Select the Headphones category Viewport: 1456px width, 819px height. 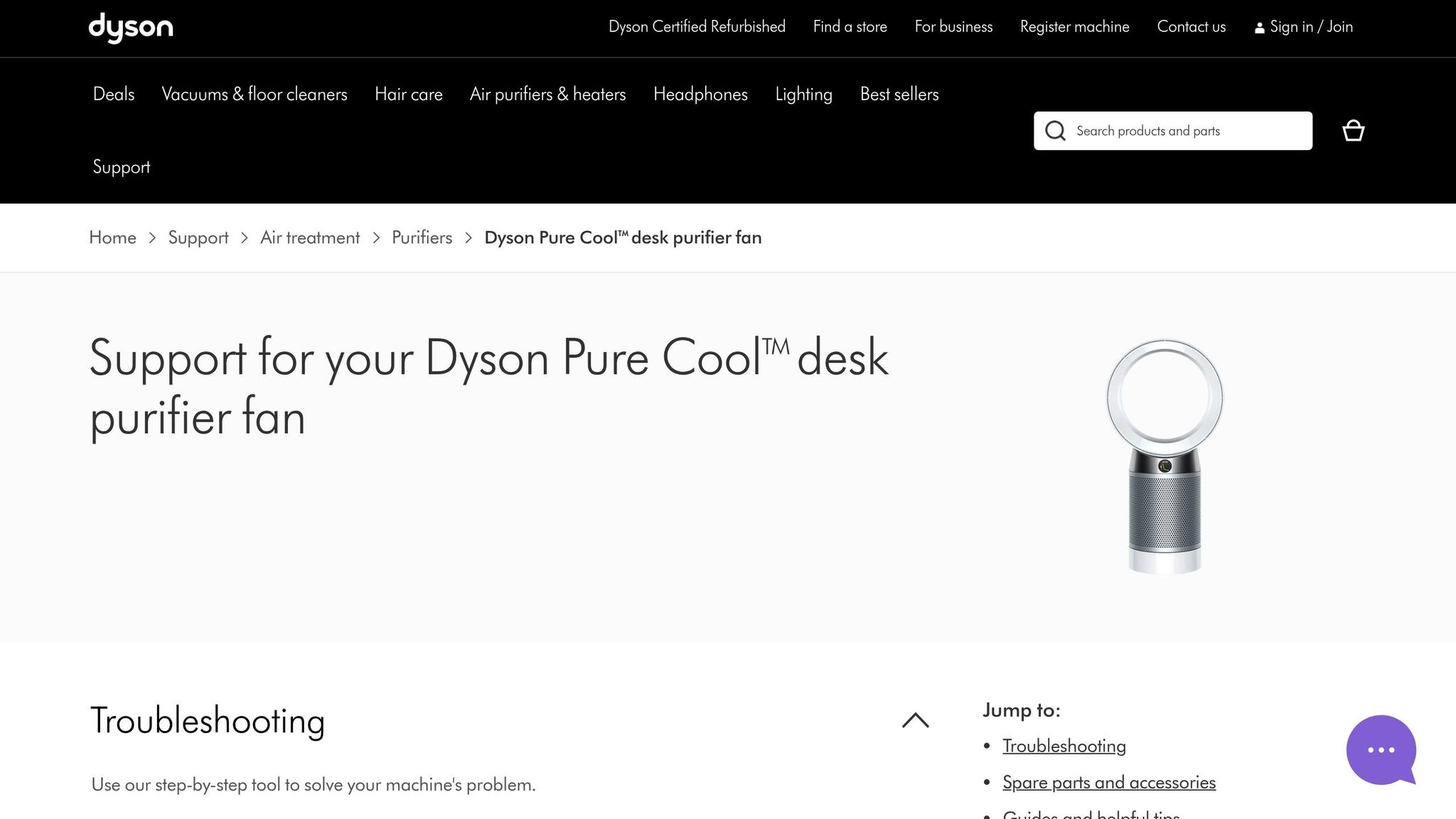(x=700, y=94)
